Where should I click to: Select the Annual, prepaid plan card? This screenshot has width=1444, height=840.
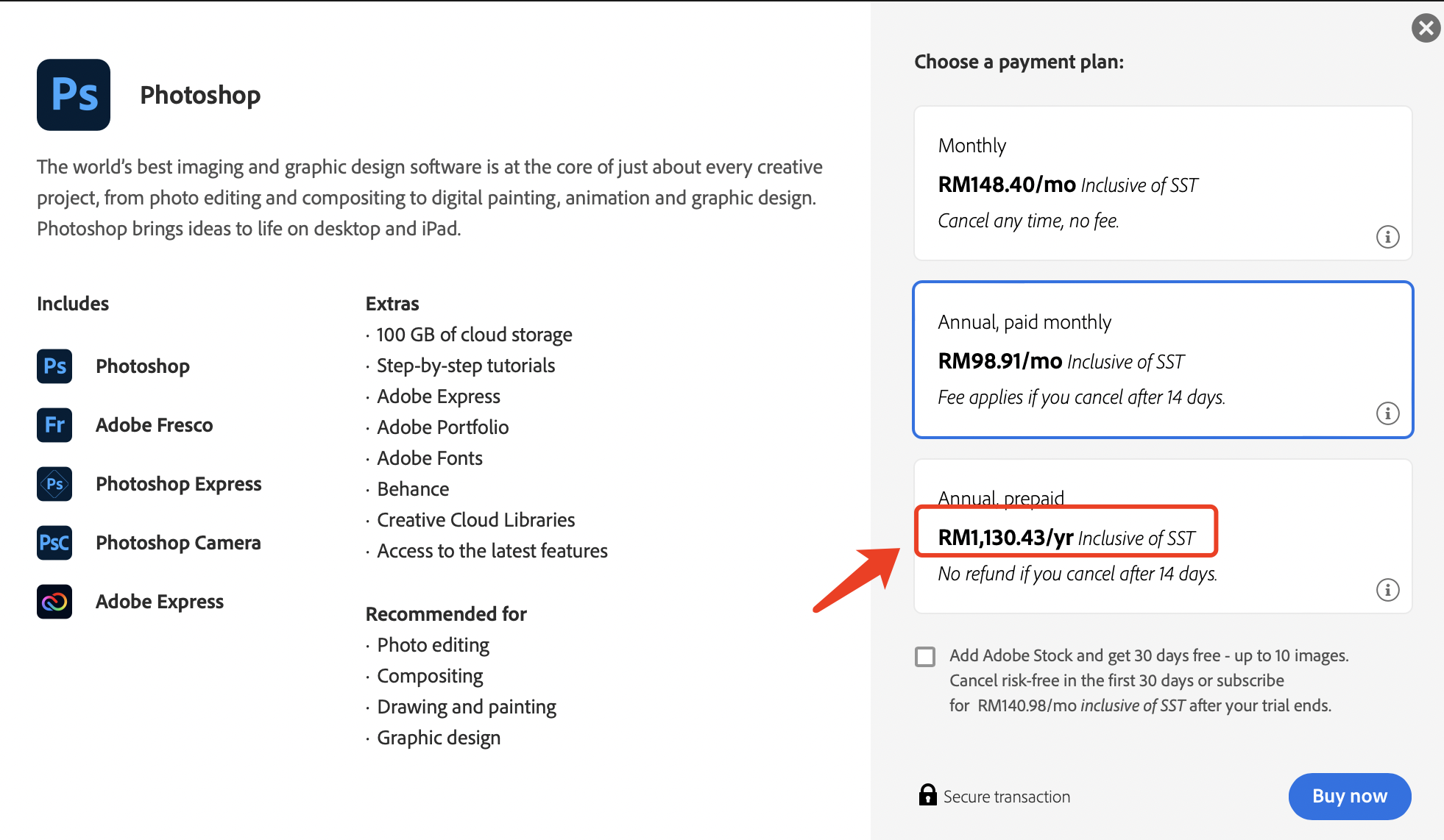[x=1163, y=536]
